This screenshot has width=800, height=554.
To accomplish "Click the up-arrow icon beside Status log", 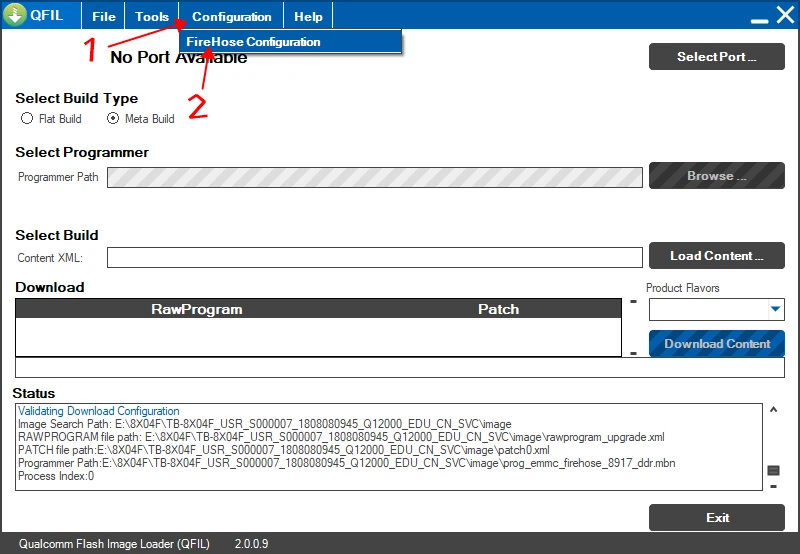I will pos(772,410).
